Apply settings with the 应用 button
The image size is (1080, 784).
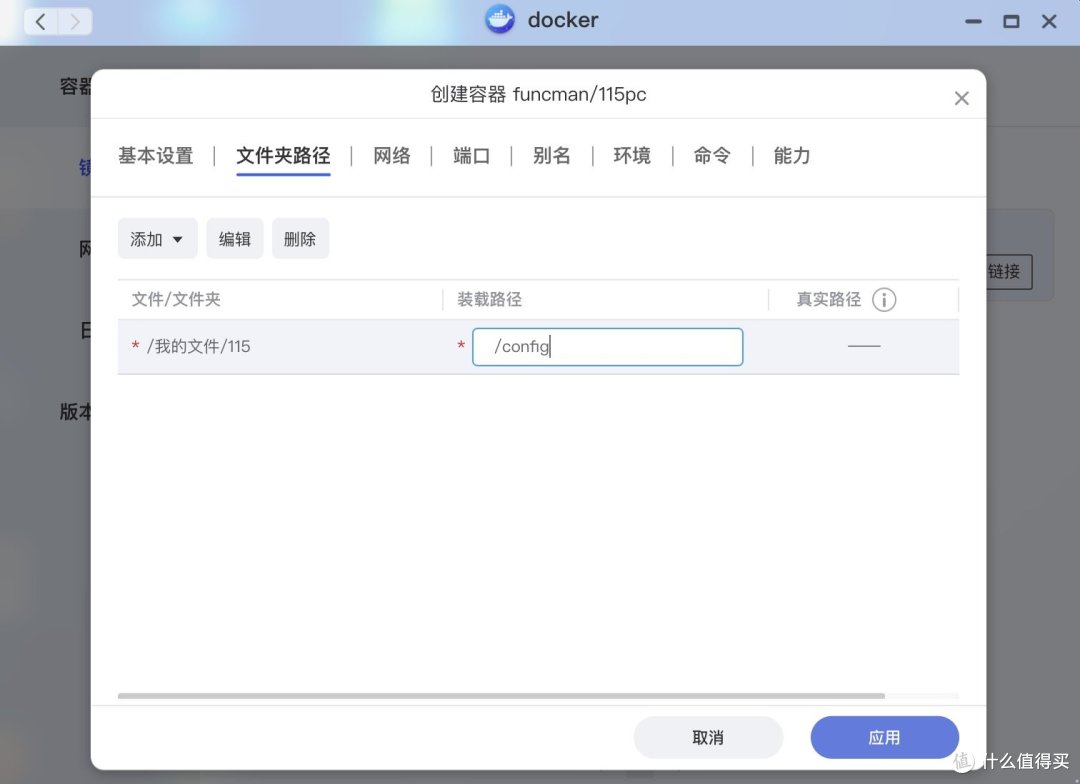[x=884, y=736]
